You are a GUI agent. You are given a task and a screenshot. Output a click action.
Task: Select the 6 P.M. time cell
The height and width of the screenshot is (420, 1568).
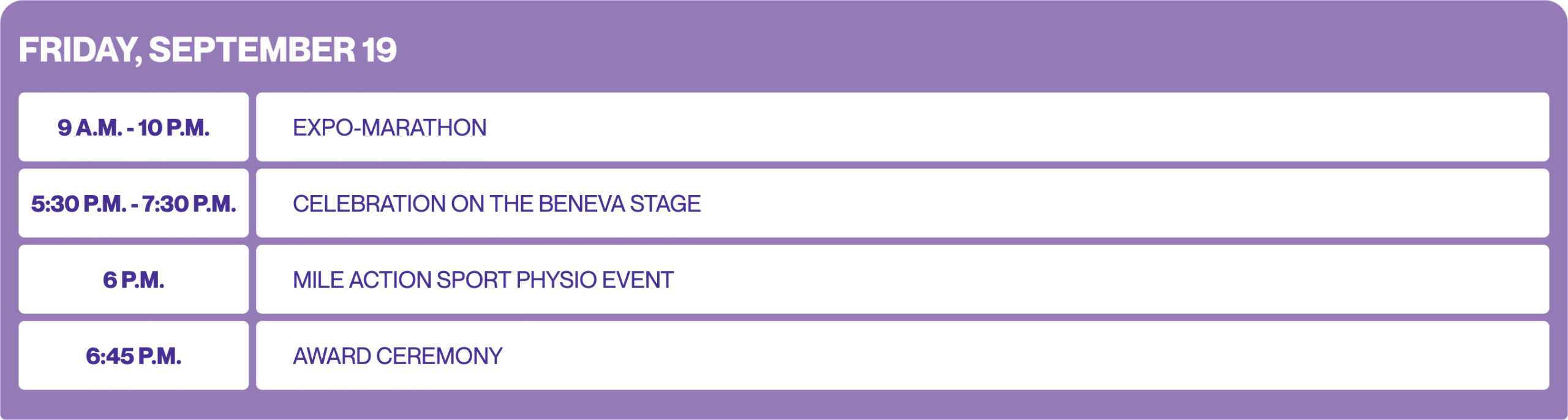tap(134, 279)
